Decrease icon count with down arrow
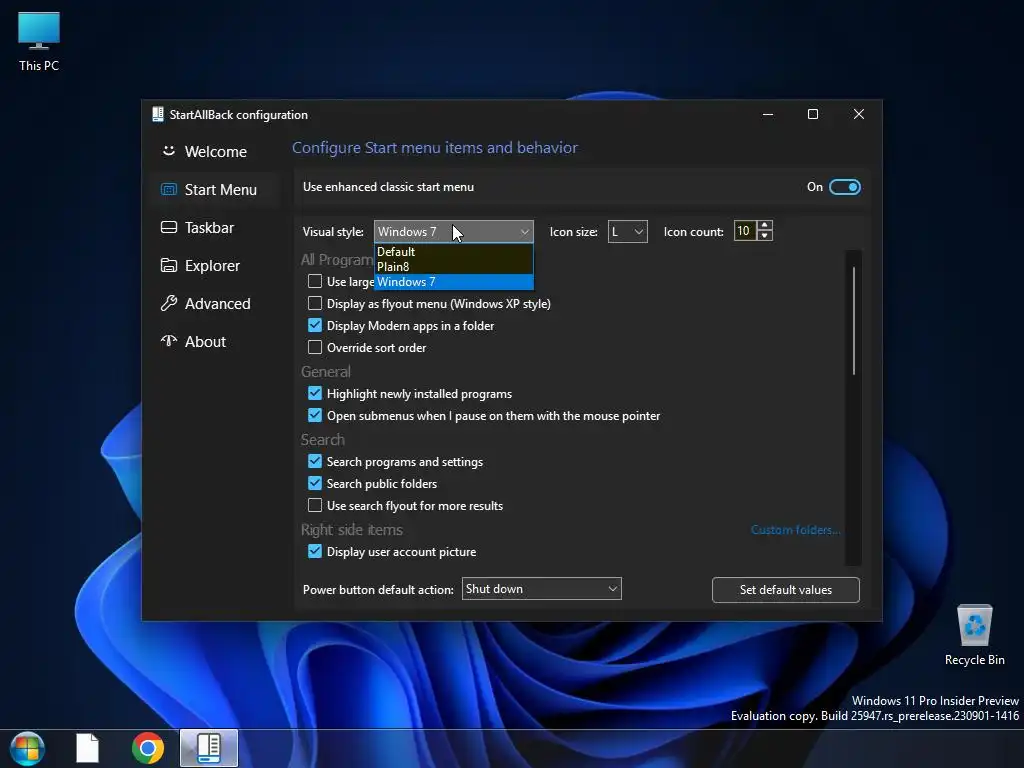 (765, 236)
